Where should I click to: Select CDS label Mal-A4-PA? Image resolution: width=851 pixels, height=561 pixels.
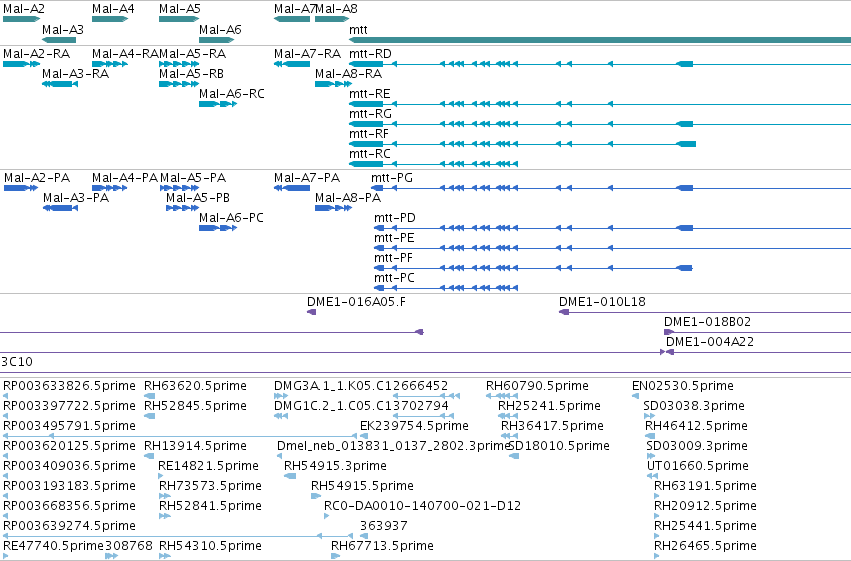tap(125, 178)
